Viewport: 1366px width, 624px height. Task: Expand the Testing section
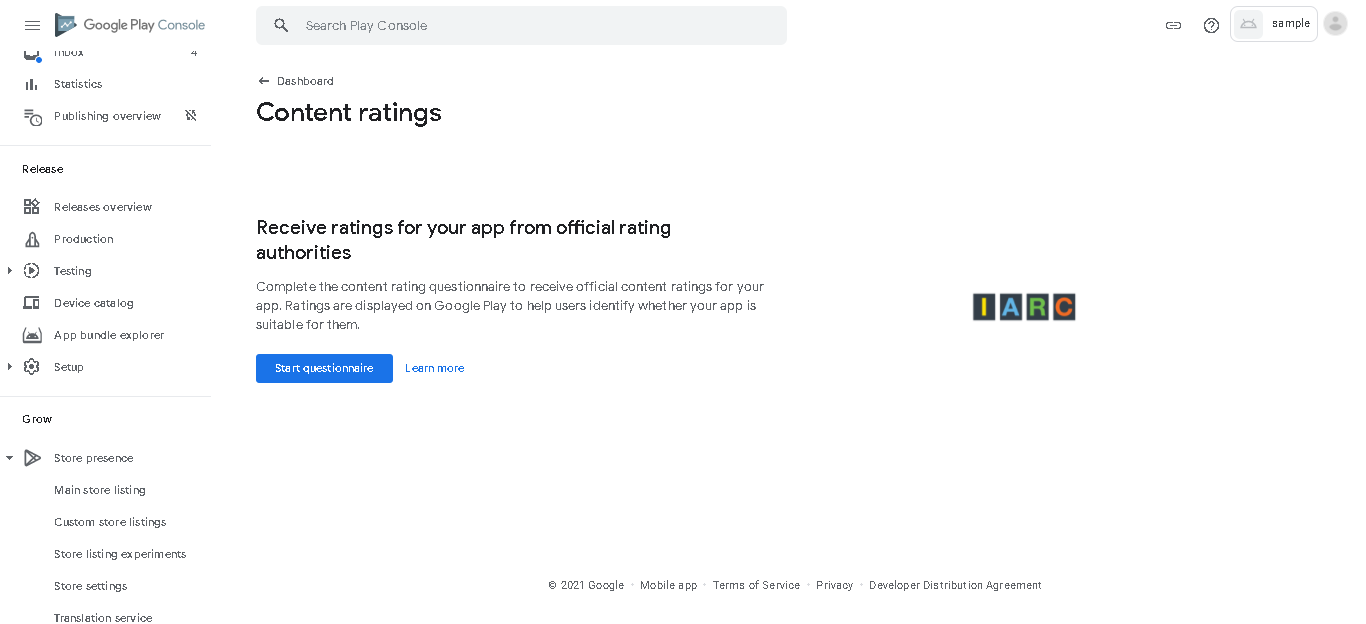[9, 271]
